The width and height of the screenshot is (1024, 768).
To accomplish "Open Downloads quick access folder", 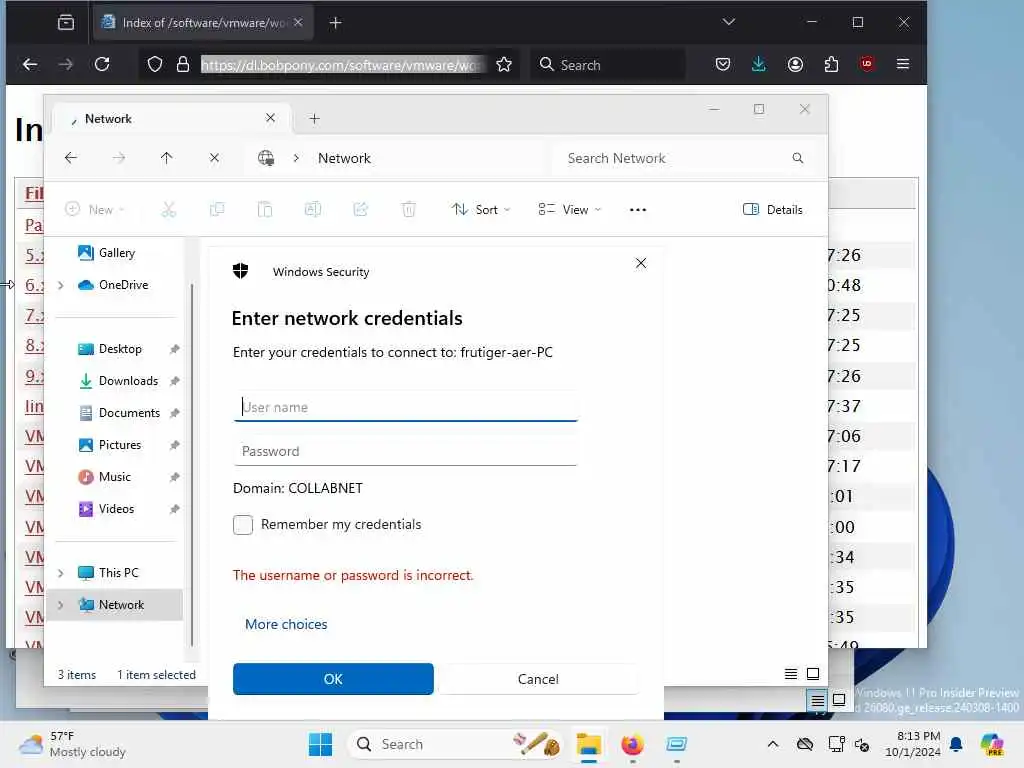I will pos(128,381).
